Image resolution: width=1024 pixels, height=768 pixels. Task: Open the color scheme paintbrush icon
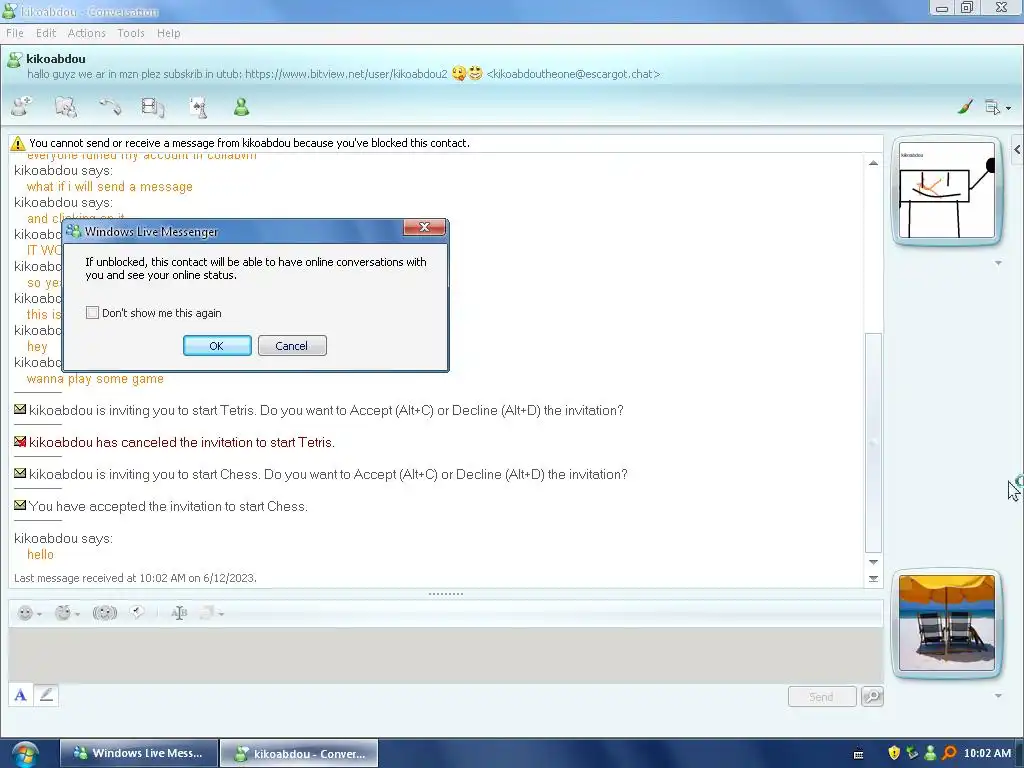965,106
